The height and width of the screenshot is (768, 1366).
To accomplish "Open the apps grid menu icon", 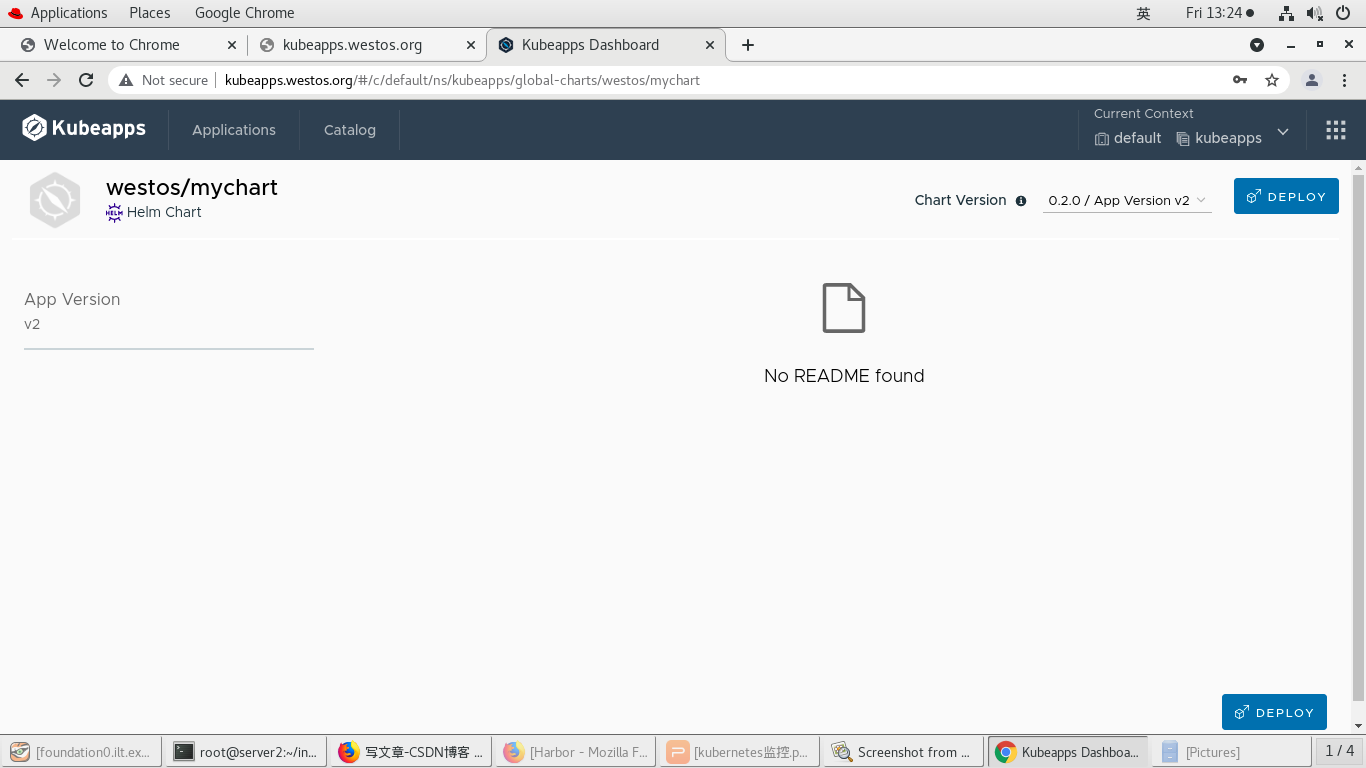I will [x=1336, y=130].
